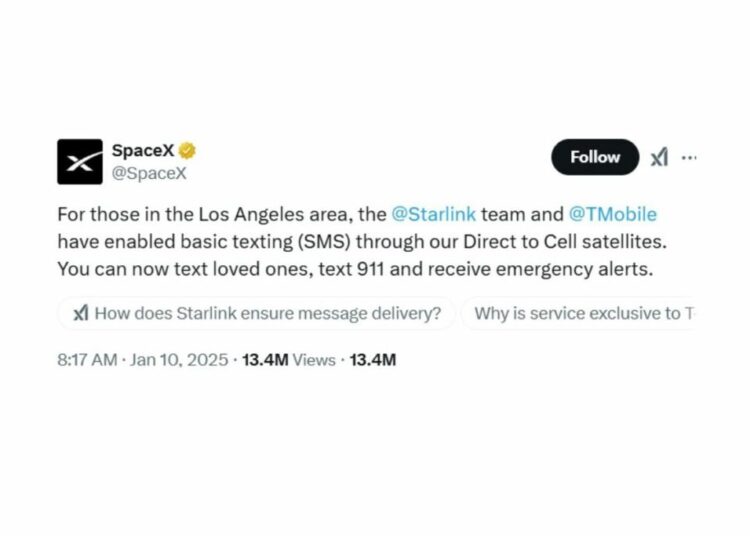Open the SpaceX profile avatar
Image resolution: width=750 pixels, height=536 pixels.
[80, 162]
